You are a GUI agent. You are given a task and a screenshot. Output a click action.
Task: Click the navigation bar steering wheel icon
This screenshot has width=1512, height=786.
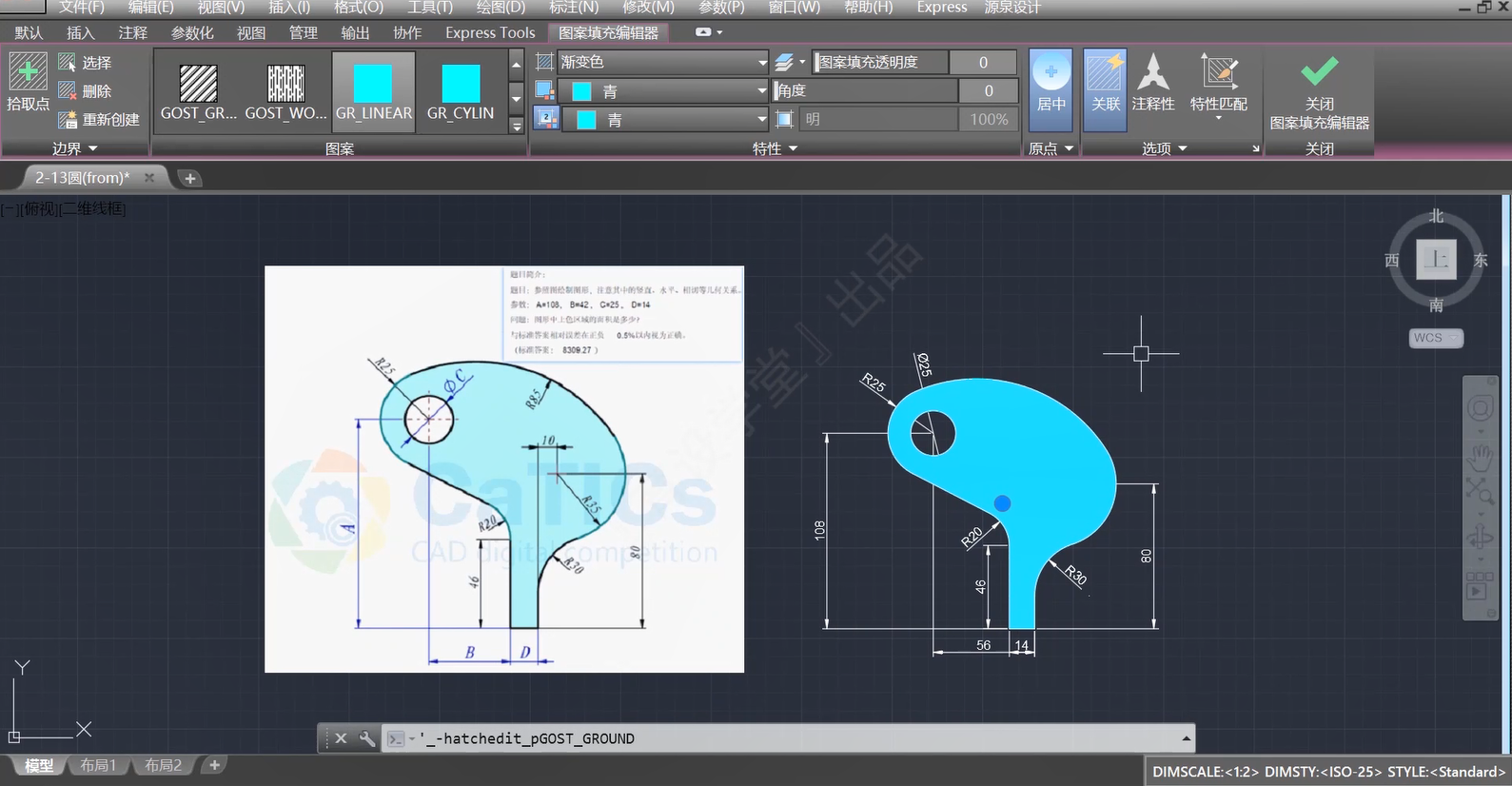click(1480, 409)
